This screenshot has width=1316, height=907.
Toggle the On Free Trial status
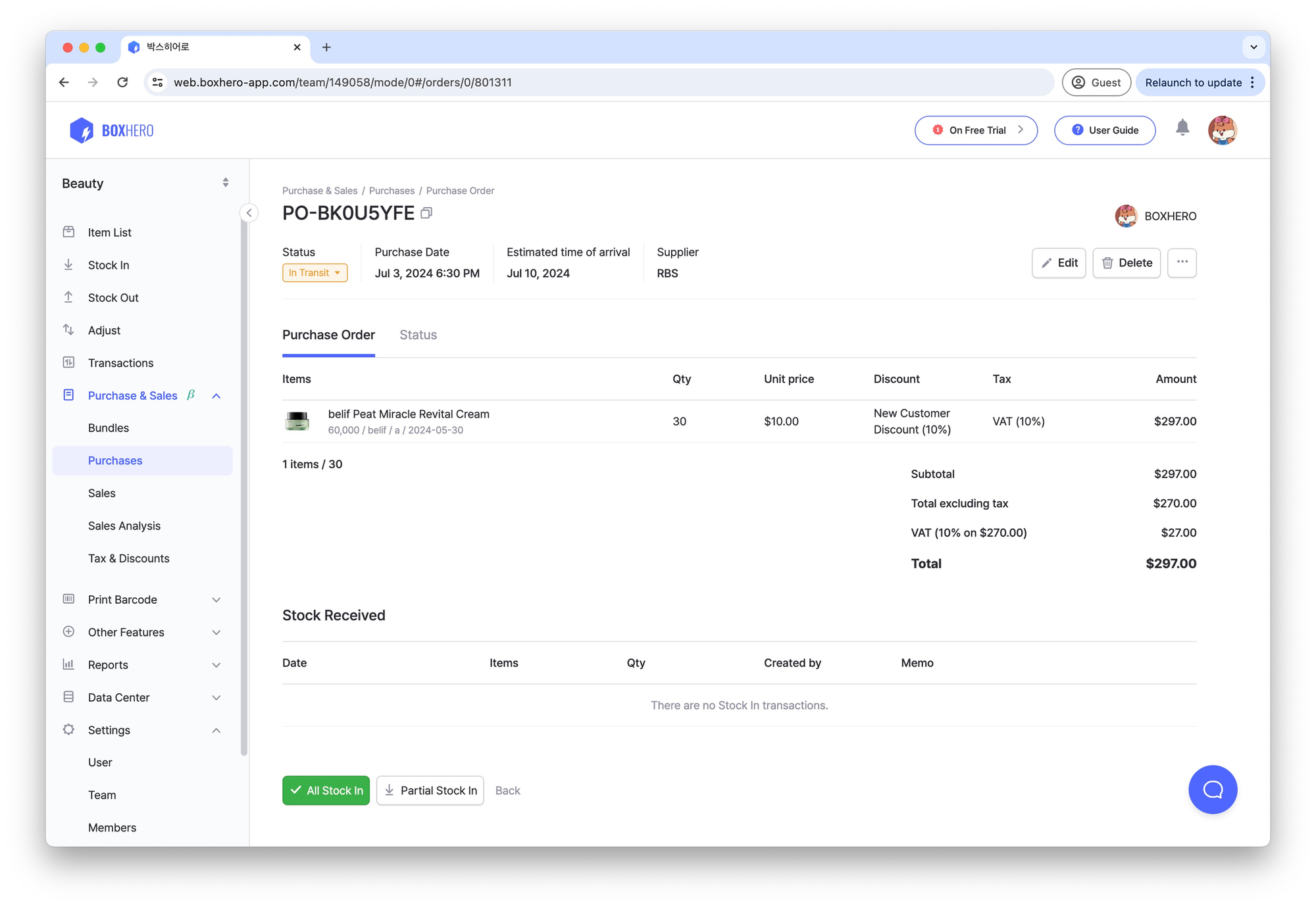click(976, 129)
